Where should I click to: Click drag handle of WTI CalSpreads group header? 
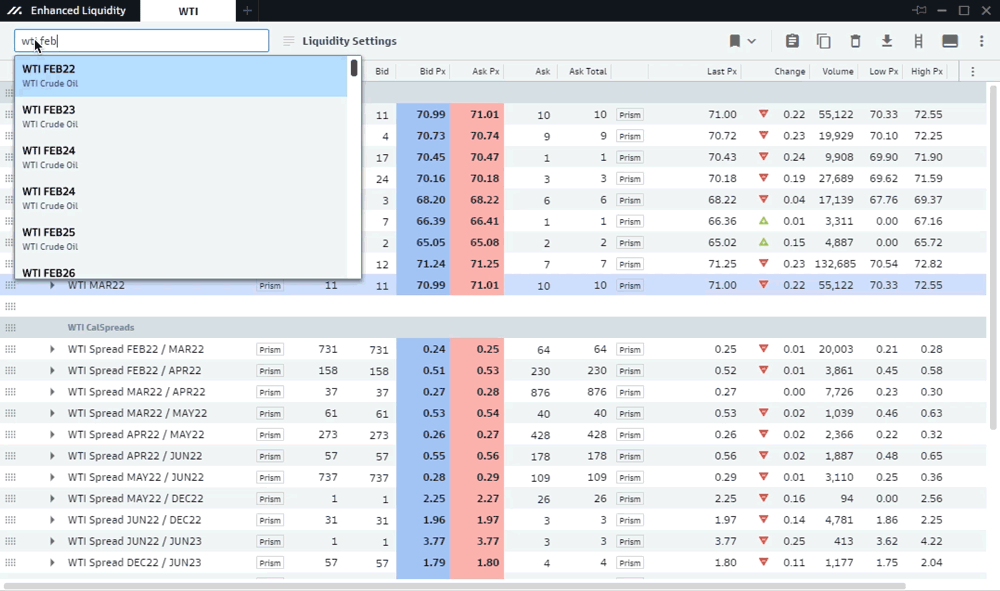pos(10,328)
